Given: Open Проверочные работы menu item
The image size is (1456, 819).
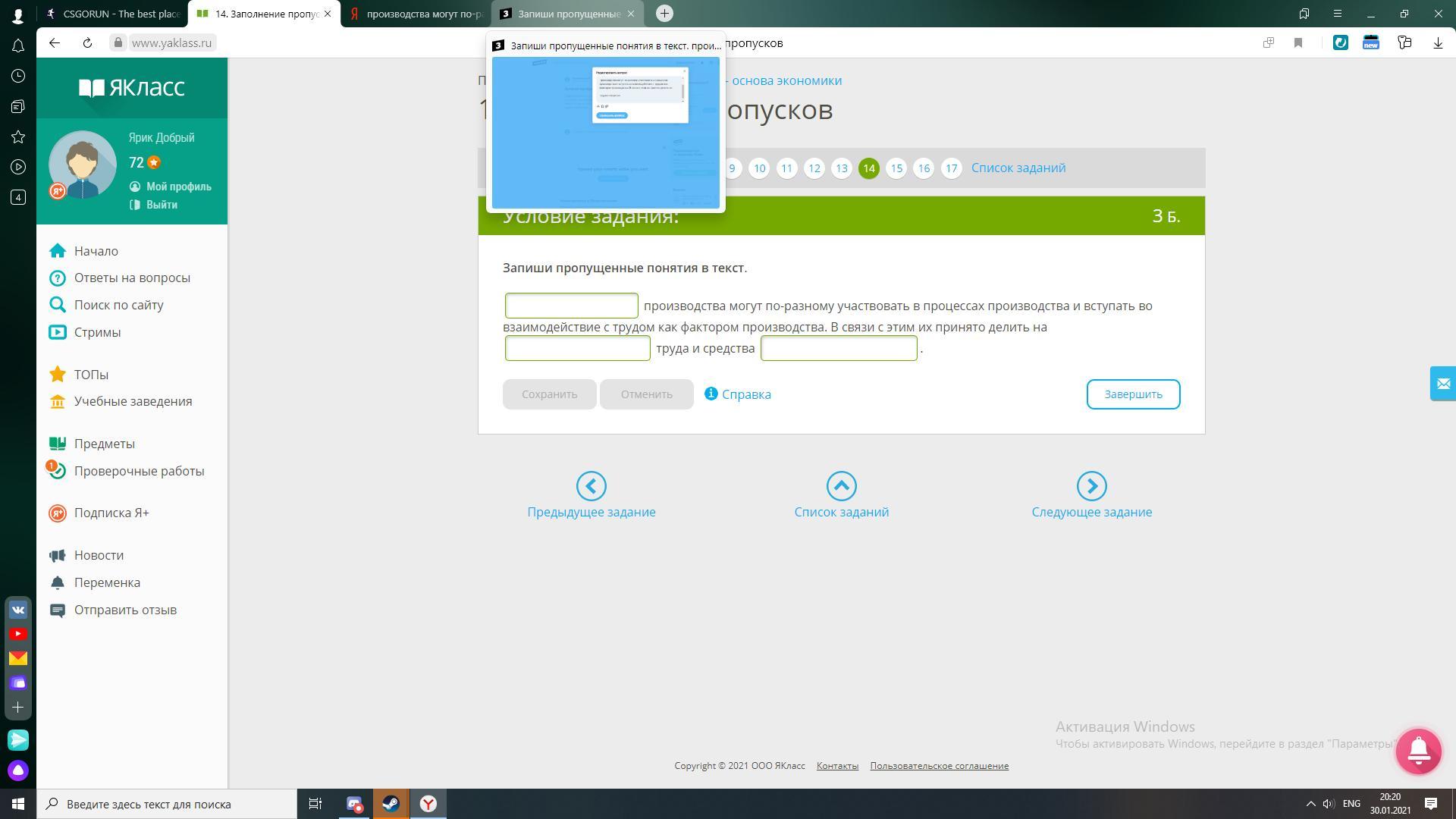Looking at the screenshot, I should tap(139, 471).
